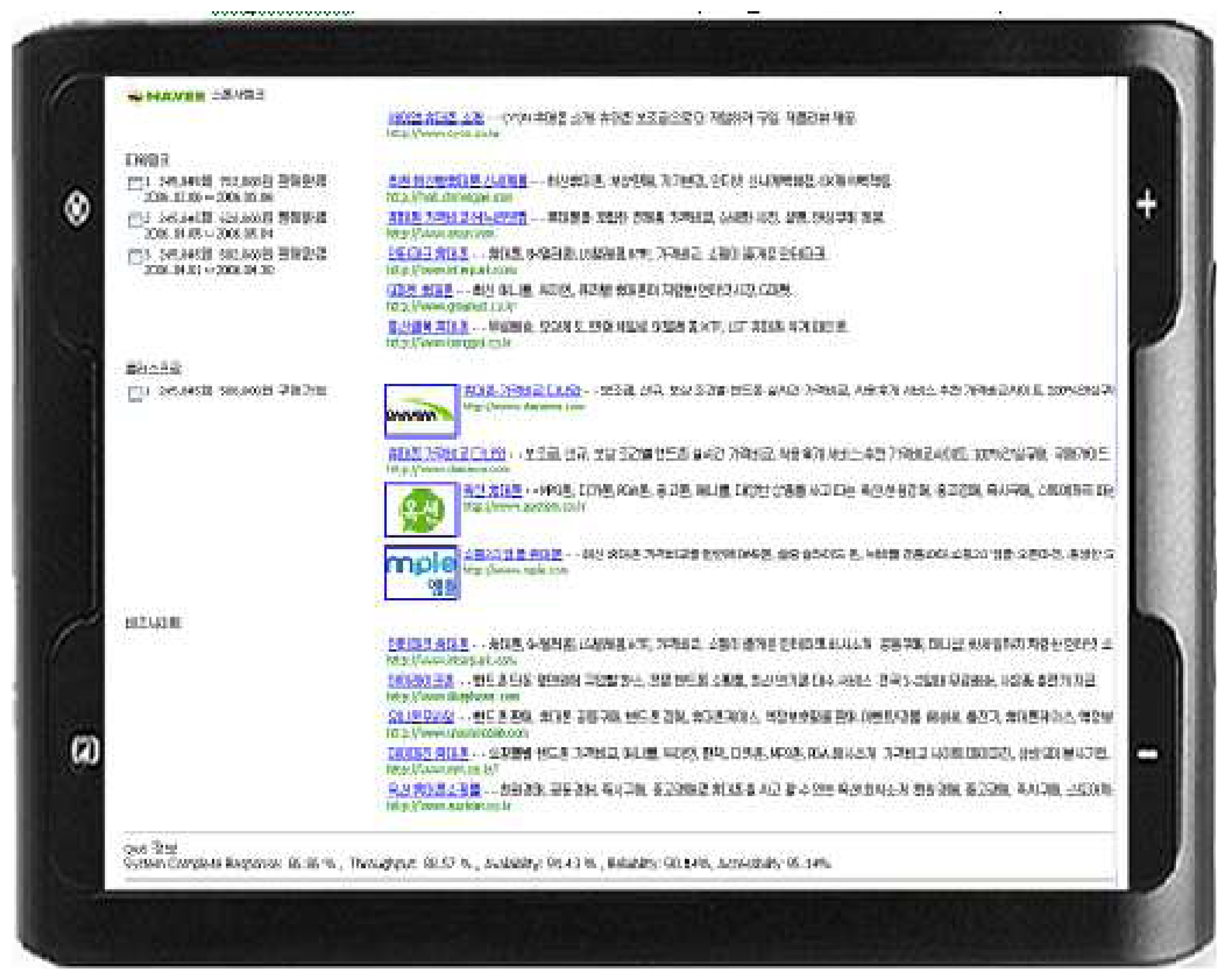
Task: Check the third checkbox in the top left list
Action: (135, 256)
